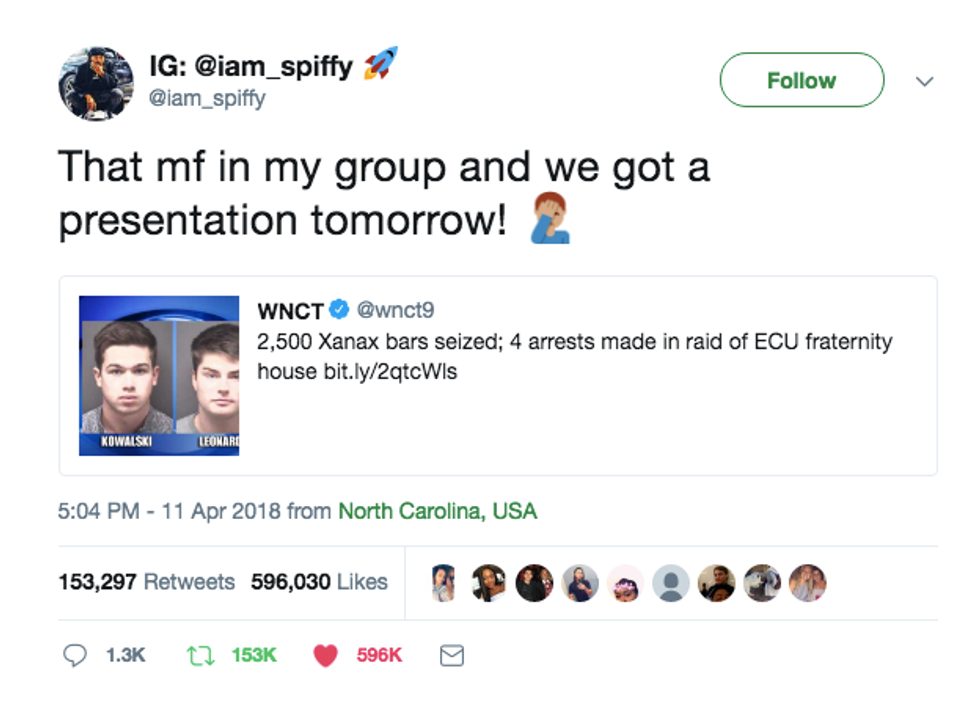
Task: Click WNCT's blue verified badge
Action: 339,310
